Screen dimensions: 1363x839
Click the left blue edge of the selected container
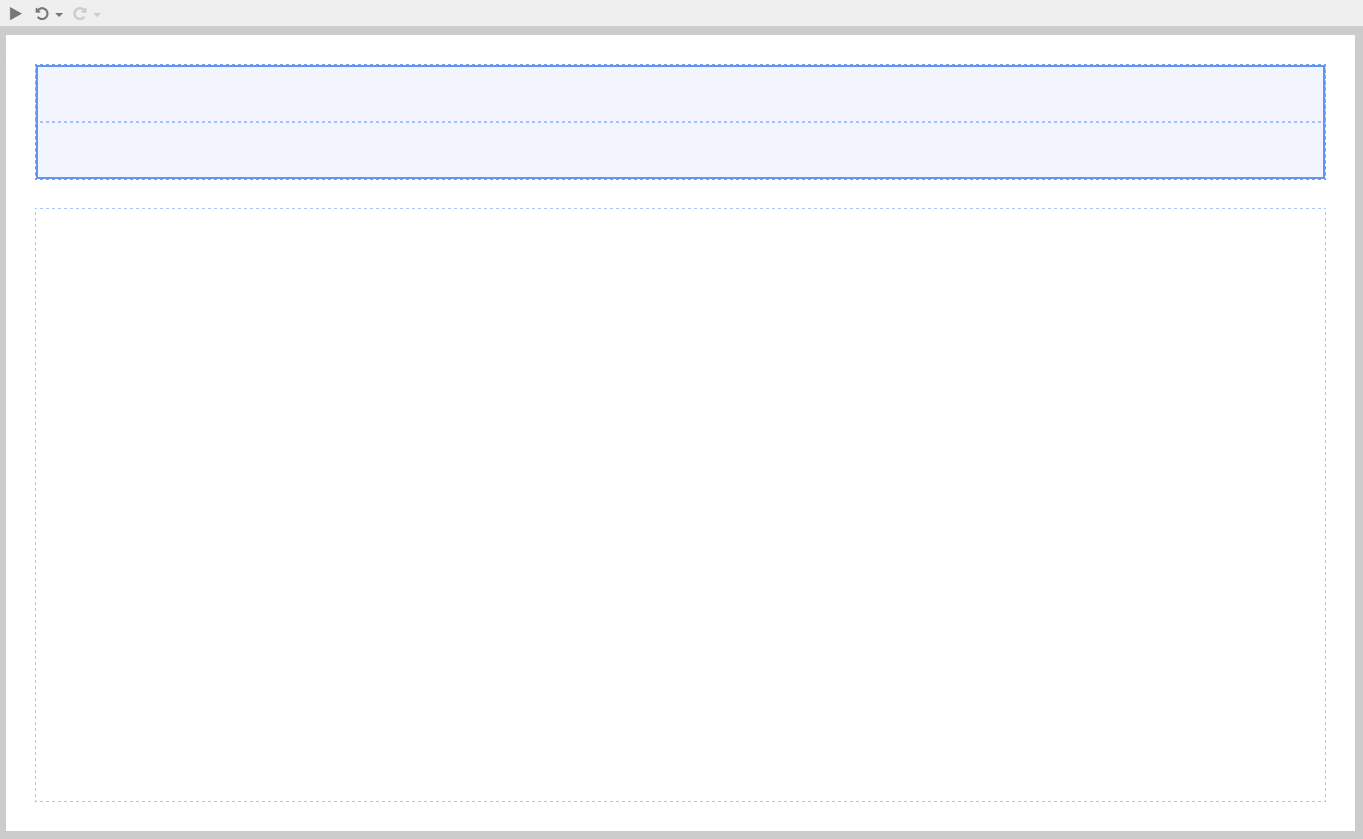(37, 122)
